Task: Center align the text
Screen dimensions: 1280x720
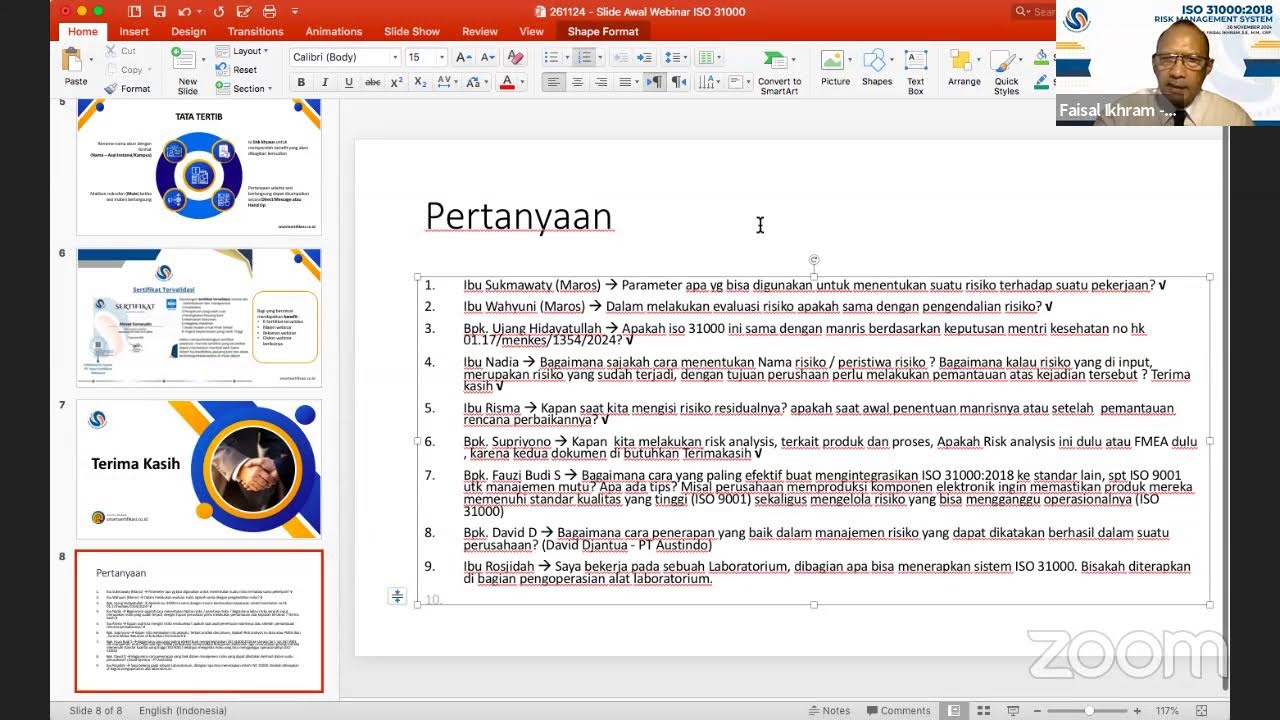Action: coord(577,82)
